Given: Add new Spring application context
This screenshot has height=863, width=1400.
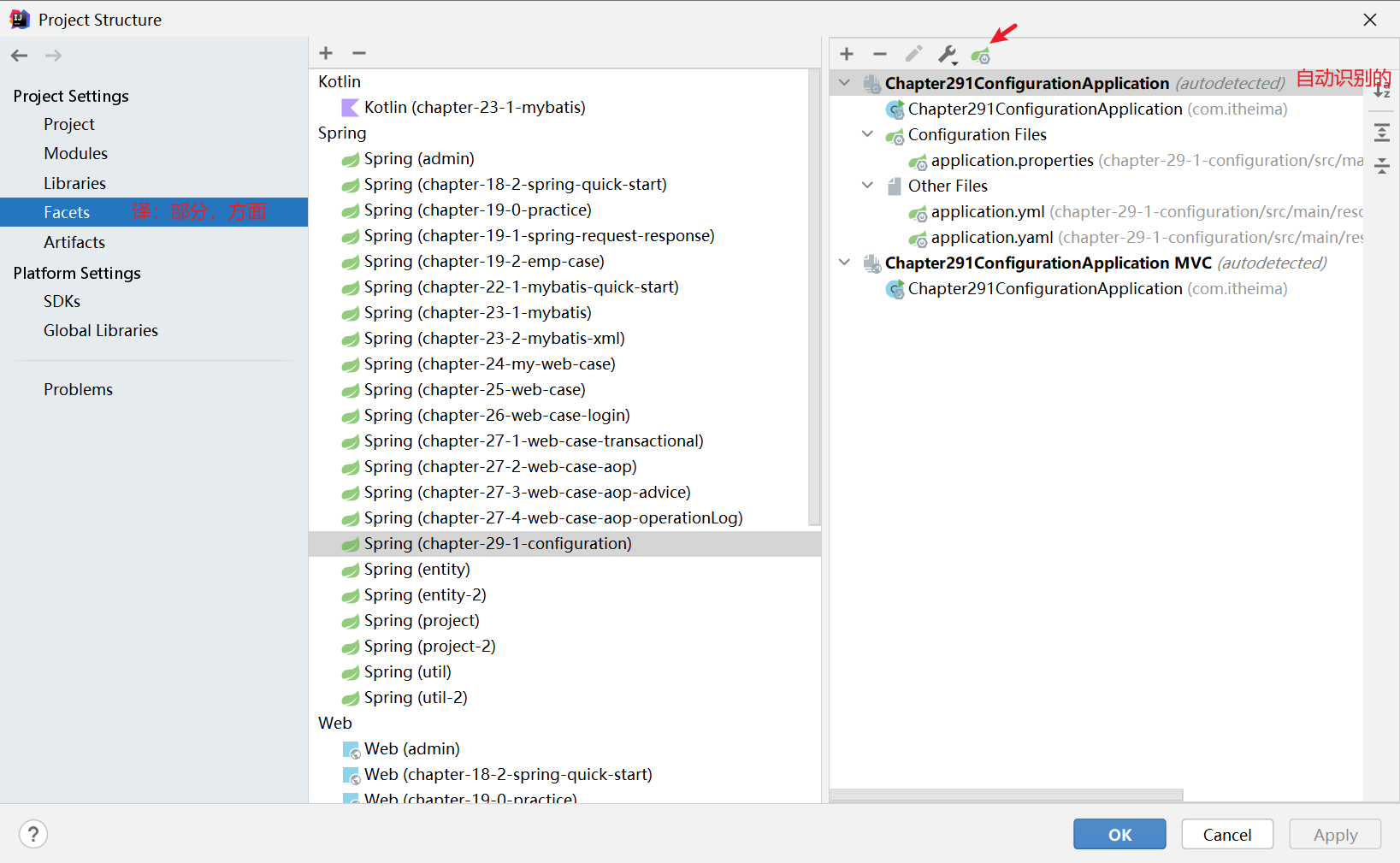Looking at the screenshot, I should point(847,54).
